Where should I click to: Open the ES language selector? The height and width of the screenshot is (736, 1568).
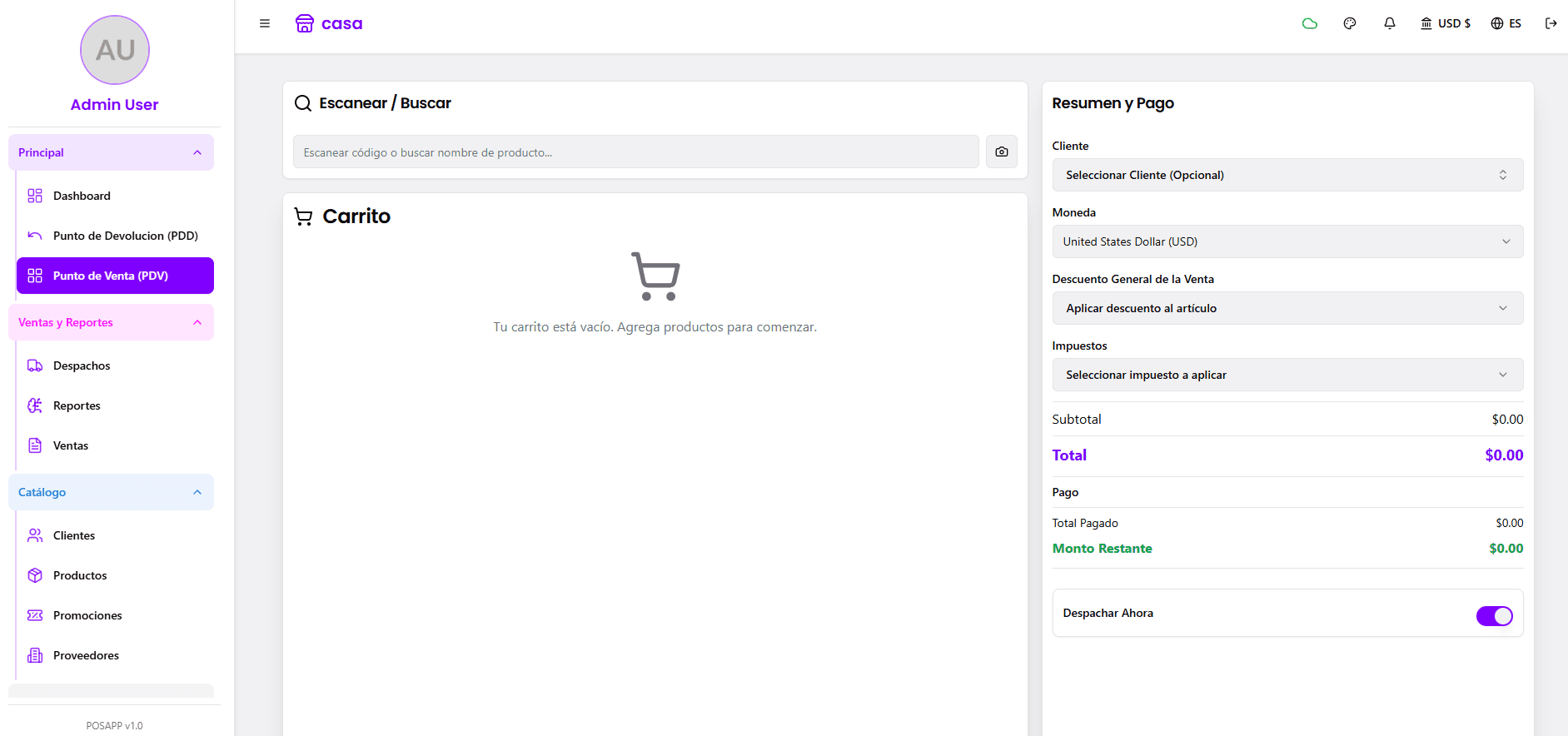(1506, 23)
